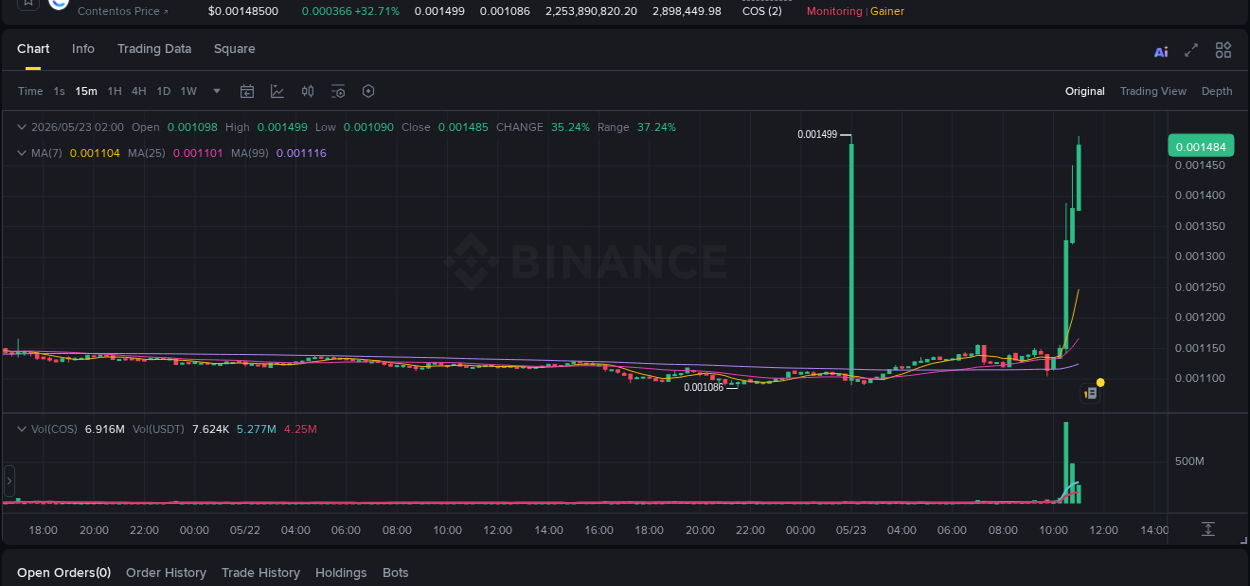Open technical indicators line-chart icon
This screenshot has width=1250, height=586.
pos(277,91)
